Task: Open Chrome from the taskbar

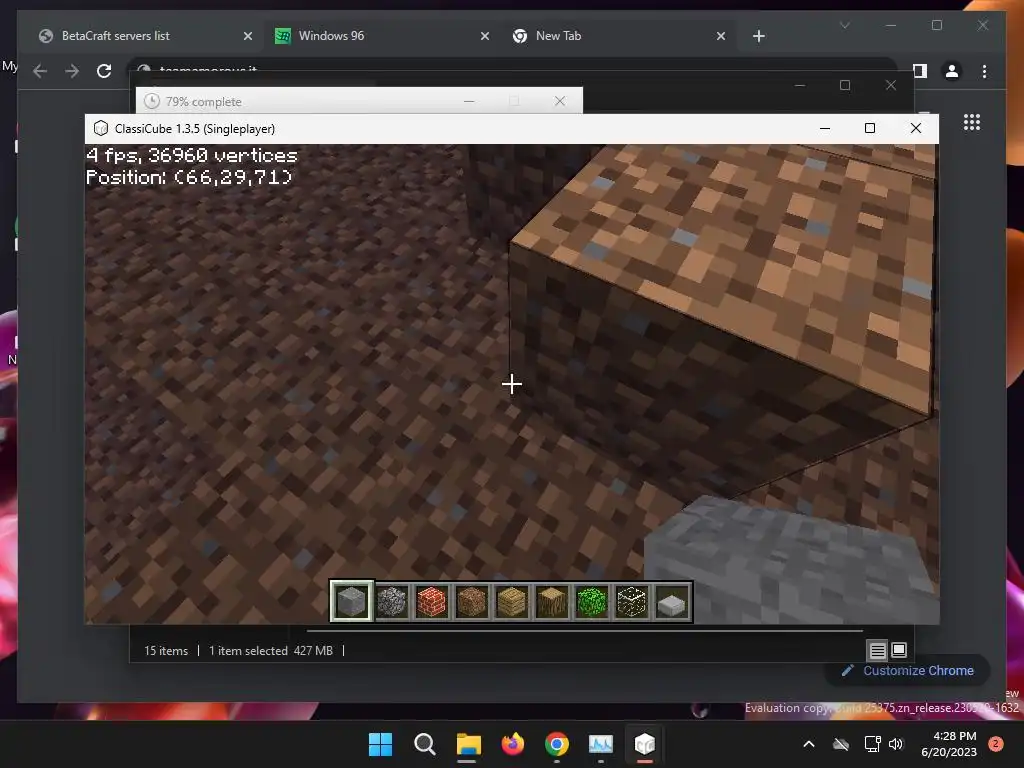Action: pos(556,744)
